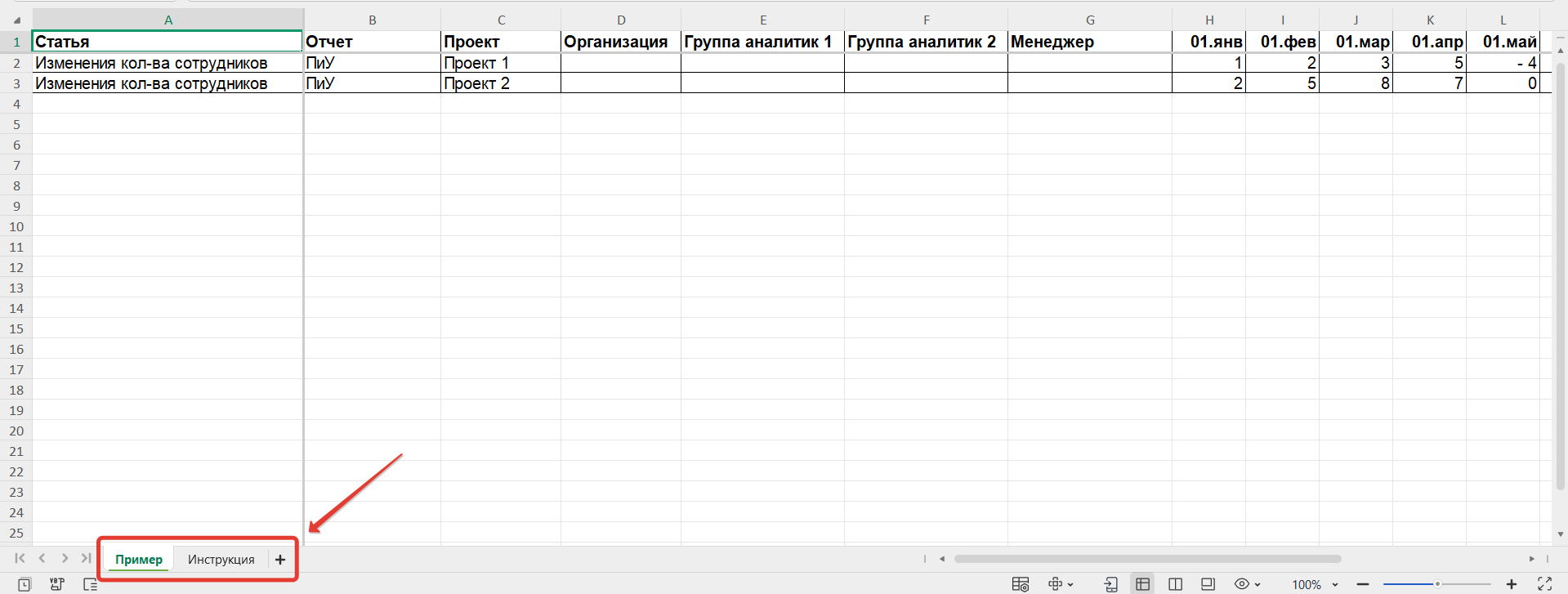Open sheet settings table-gear icon
Screen dimensions: 1568x594
(1021, 584)
